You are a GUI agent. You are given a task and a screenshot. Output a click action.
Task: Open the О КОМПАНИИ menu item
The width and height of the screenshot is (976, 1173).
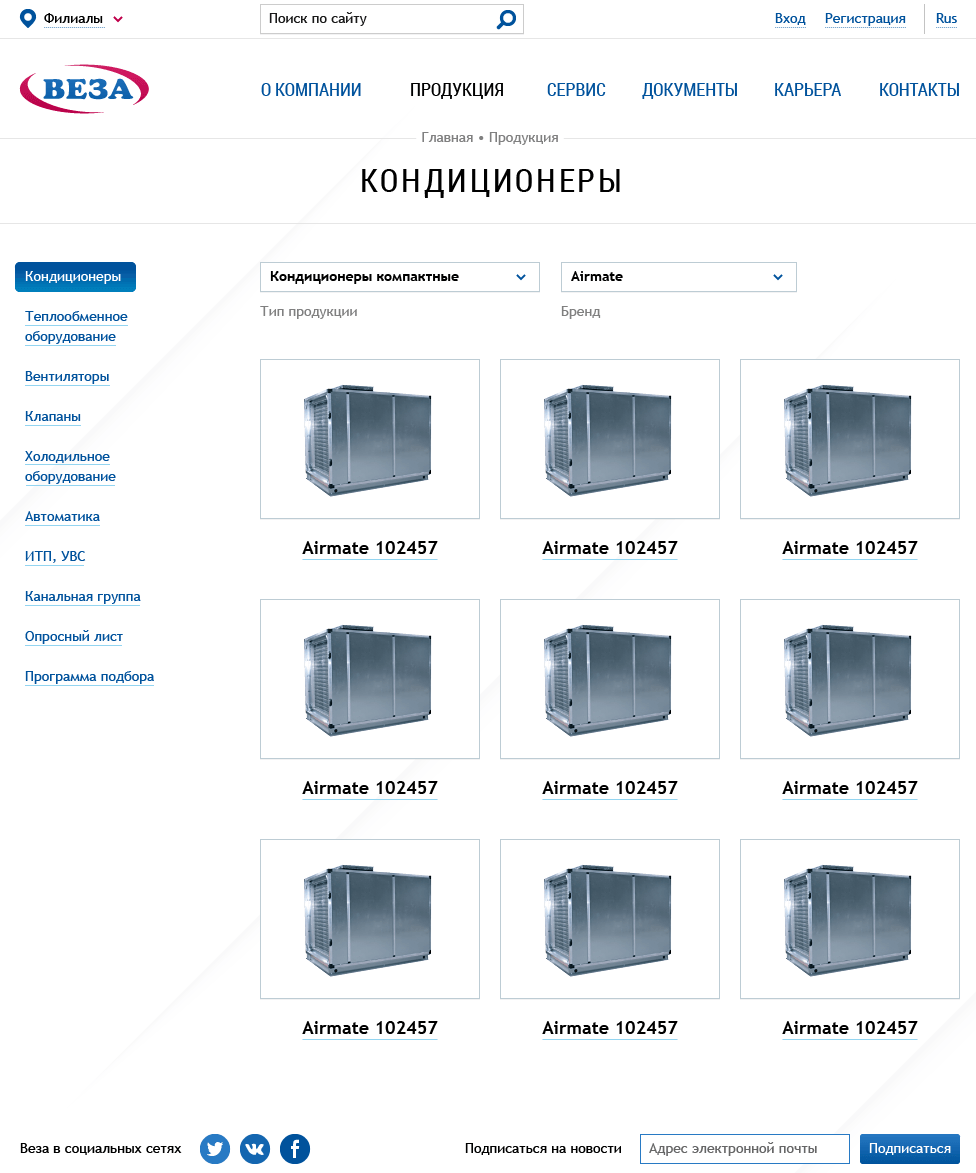pyautogui.click(x=311, y=90)
